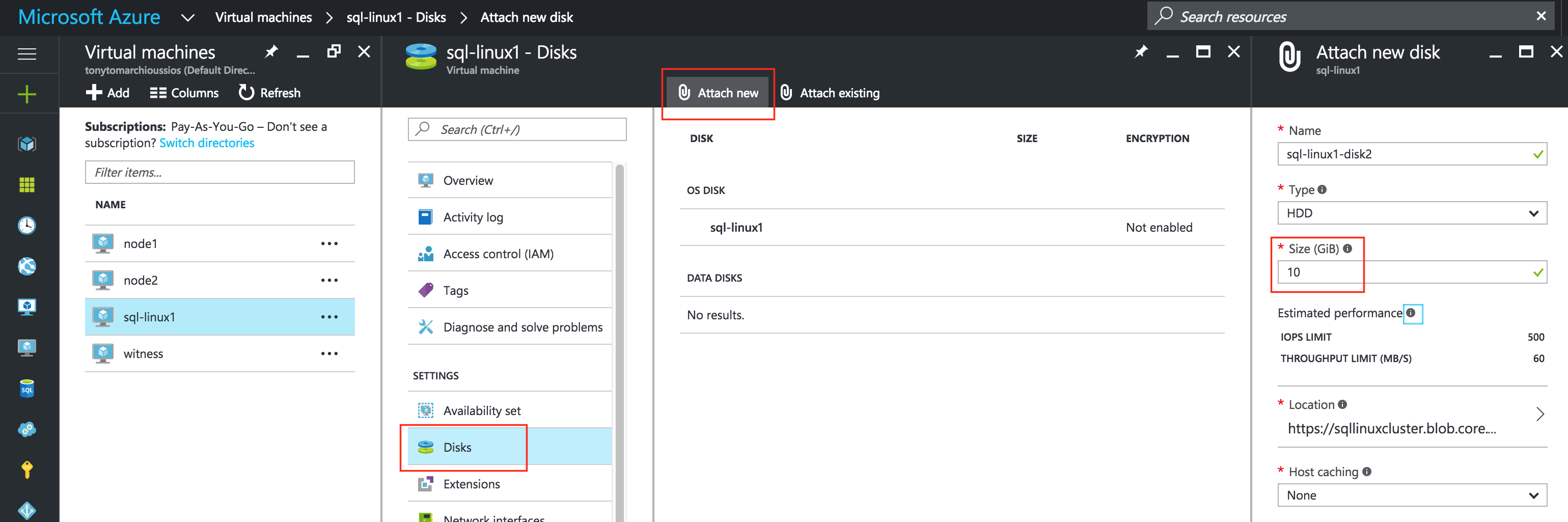This screenshot has height=522, width=1568.
Task: Click the sql-linux1 OS disk row
Action: point(952,228)
